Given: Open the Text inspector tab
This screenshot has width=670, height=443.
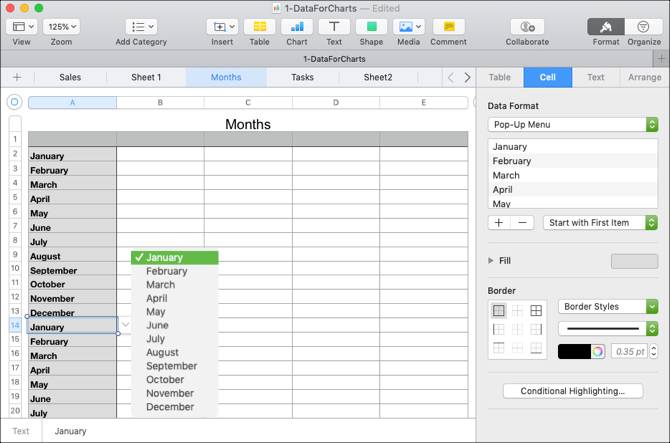Looking at the screenshot, I should point(596,77).
